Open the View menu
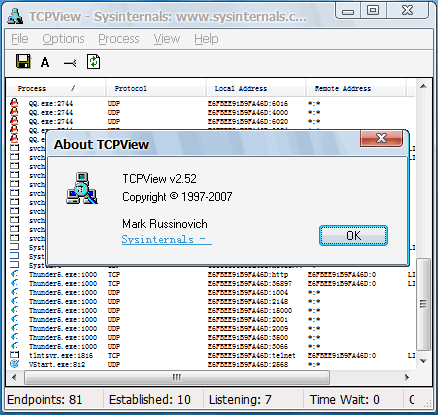 pos(167,39)
